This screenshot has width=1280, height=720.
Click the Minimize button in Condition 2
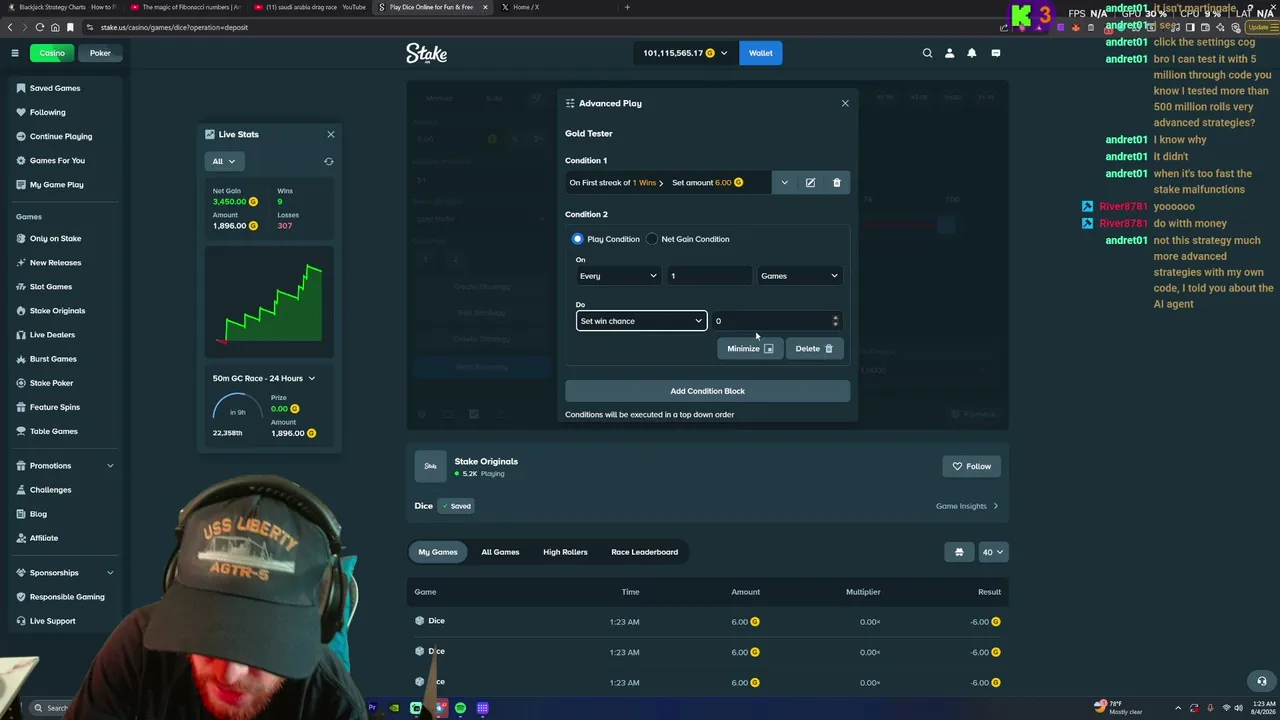(x=750, y=349)
